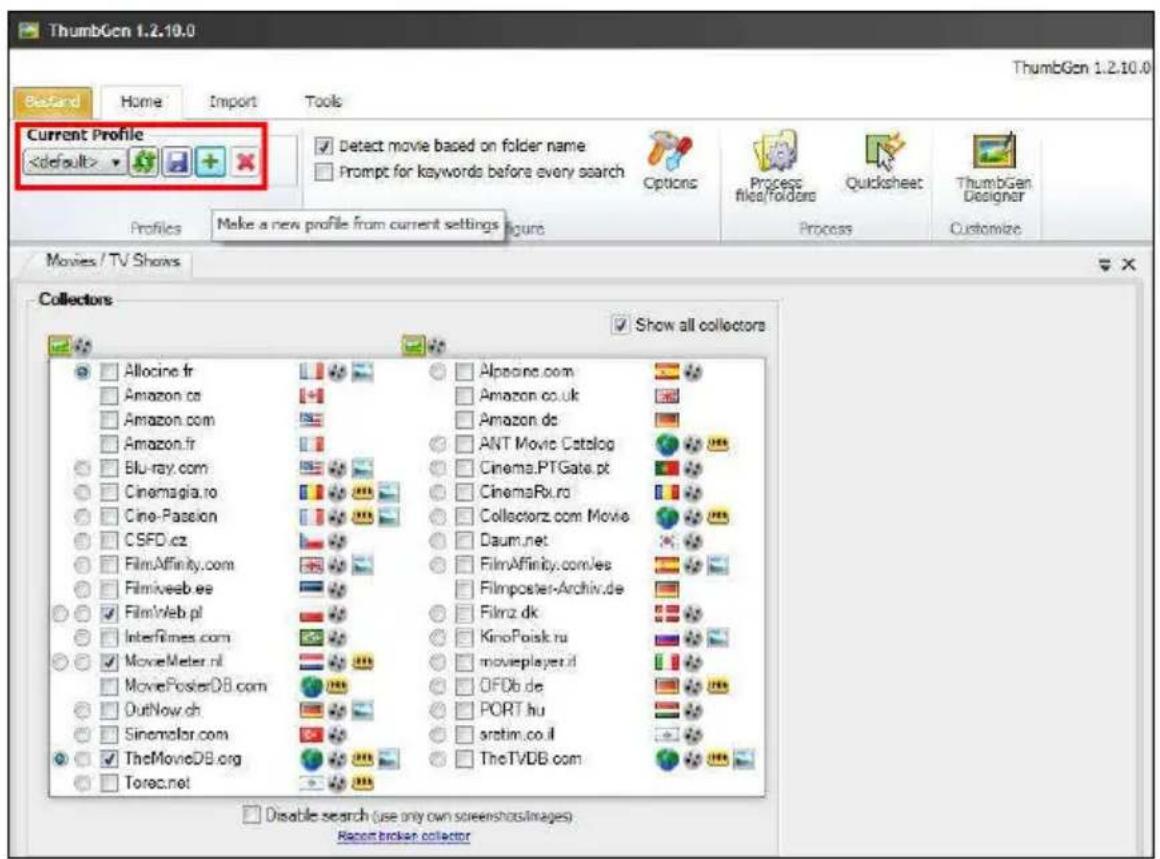Switch to the Tools ribbon tab
Viewport: 1160px width, 859px height.
tap(323, 101)
